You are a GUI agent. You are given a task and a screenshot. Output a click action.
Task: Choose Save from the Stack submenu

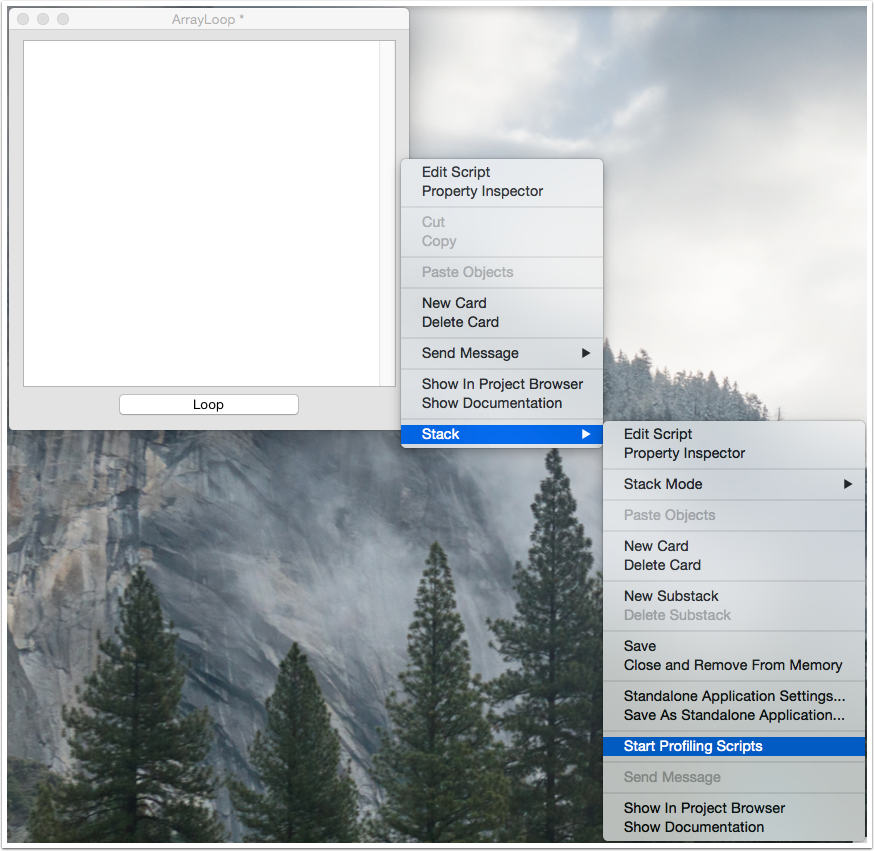click(639, 646)
